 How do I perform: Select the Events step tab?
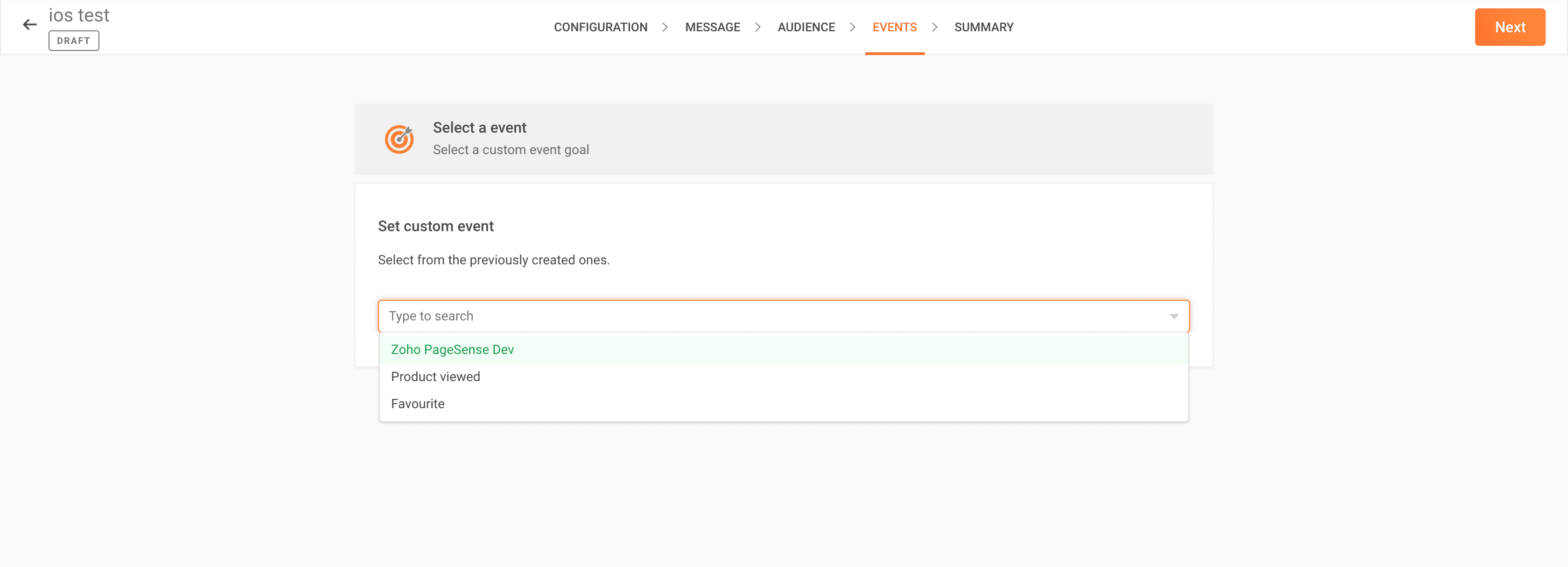[x=894, y=28]
